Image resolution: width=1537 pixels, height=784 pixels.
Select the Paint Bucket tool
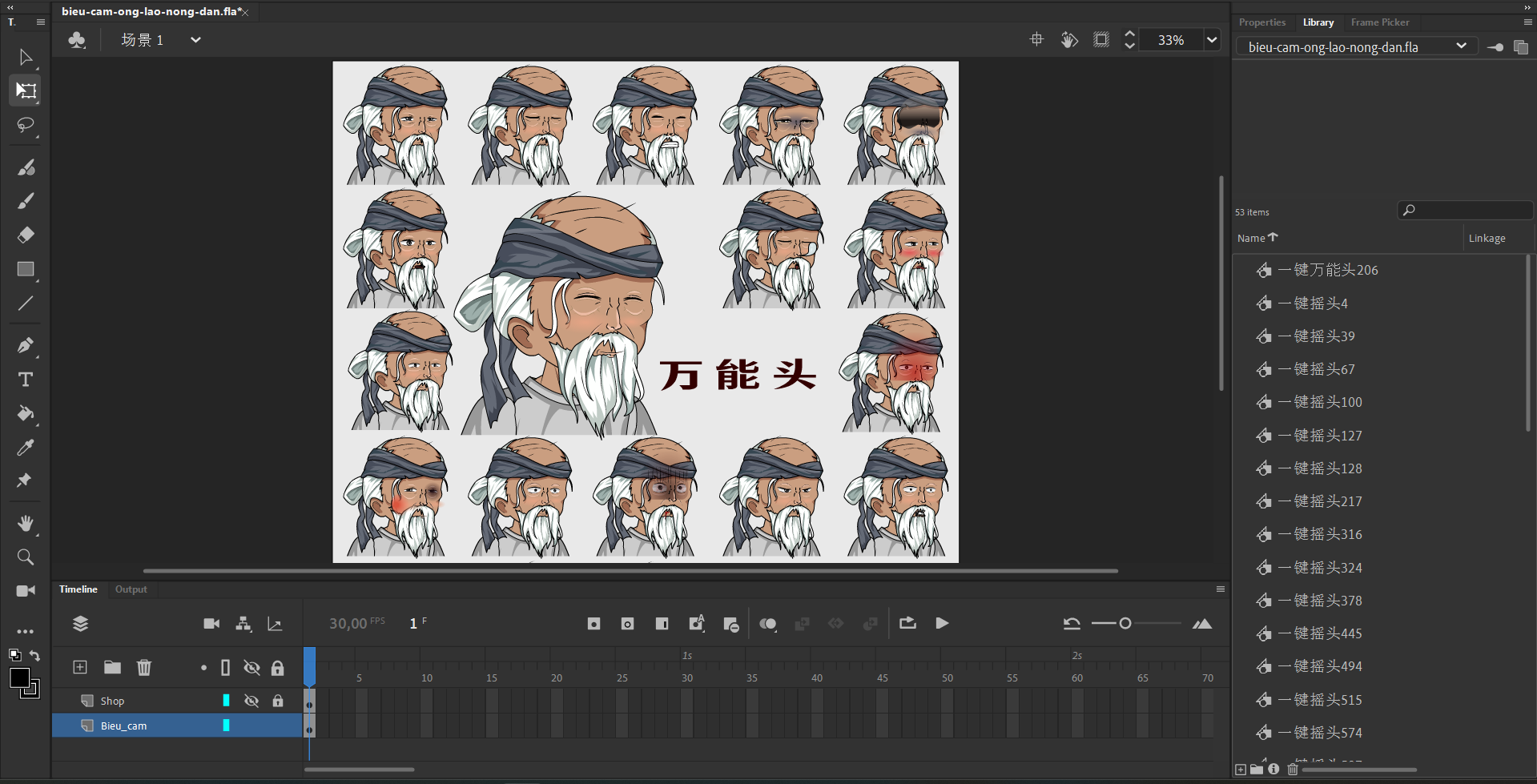[26, 413]
